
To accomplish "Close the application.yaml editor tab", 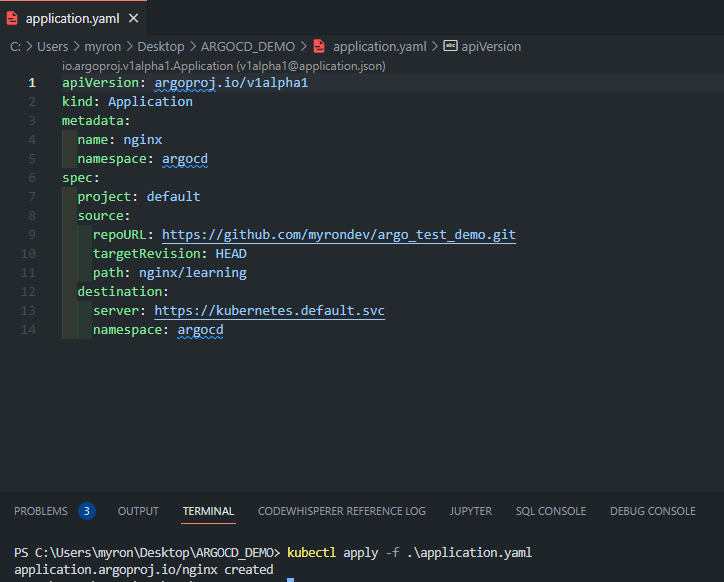I will click(x=133, y=18).
